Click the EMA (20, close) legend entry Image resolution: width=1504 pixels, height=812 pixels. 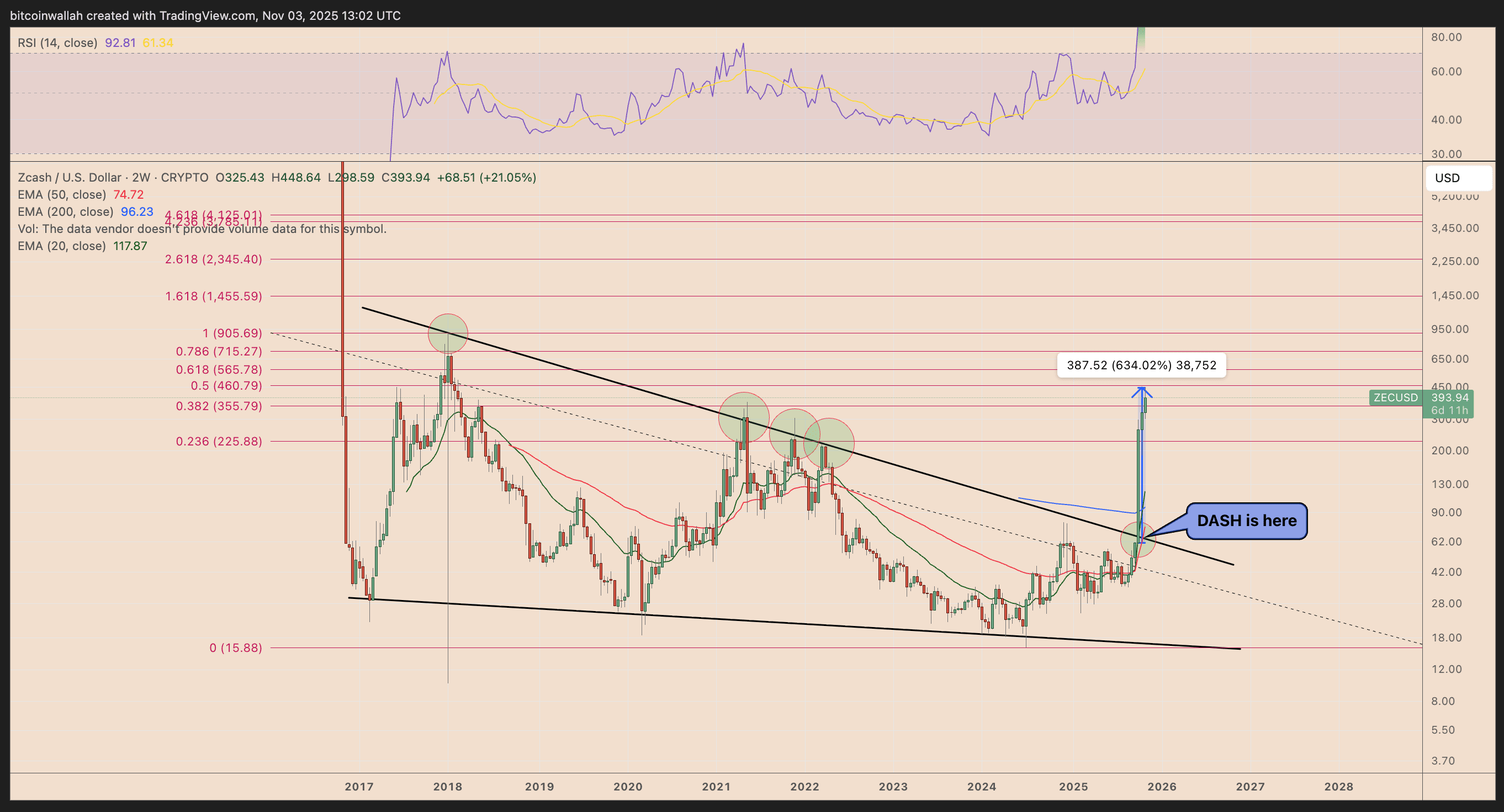click(x=62, y=246)
